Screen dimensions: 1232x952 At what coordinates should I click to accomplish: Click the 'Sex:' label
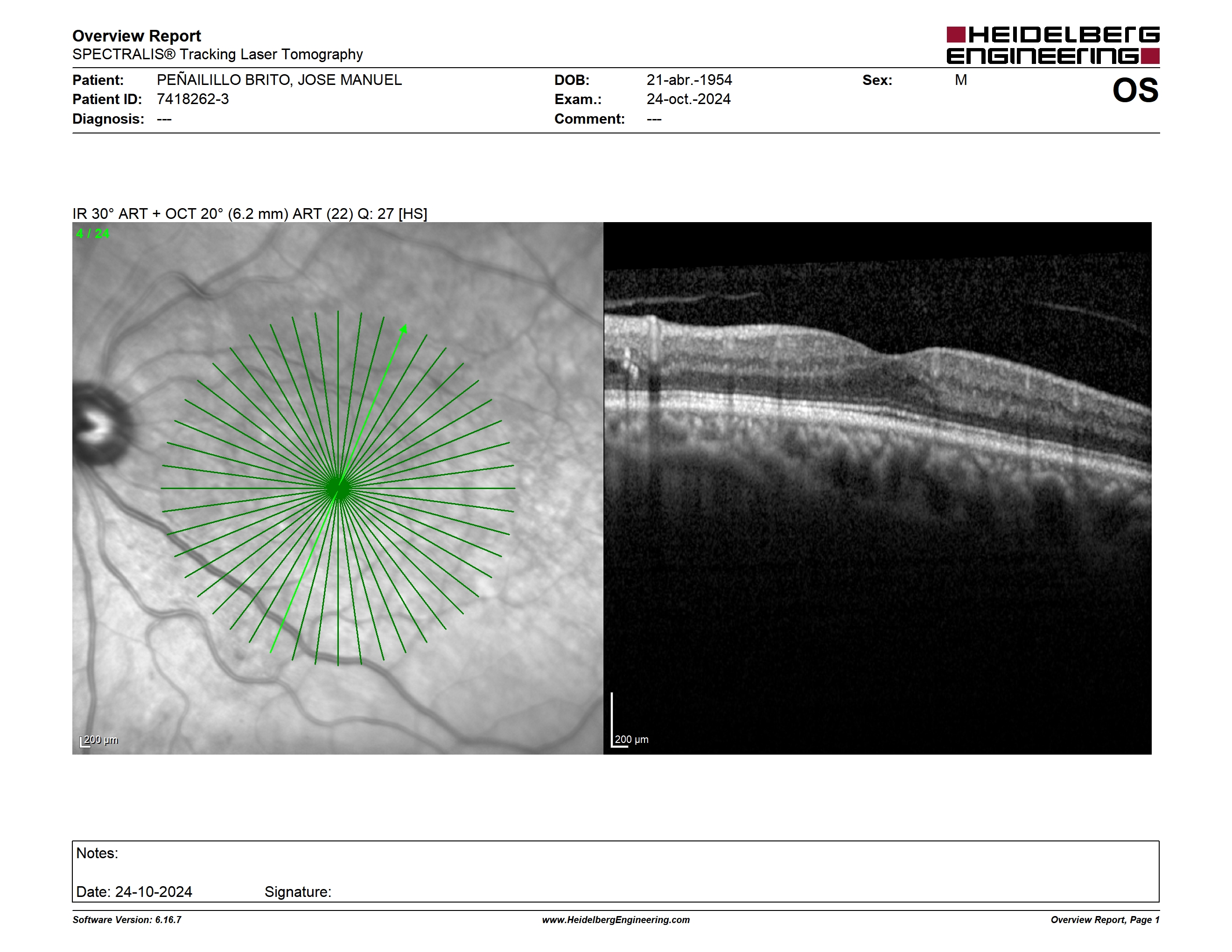click(x=877, y=80)
